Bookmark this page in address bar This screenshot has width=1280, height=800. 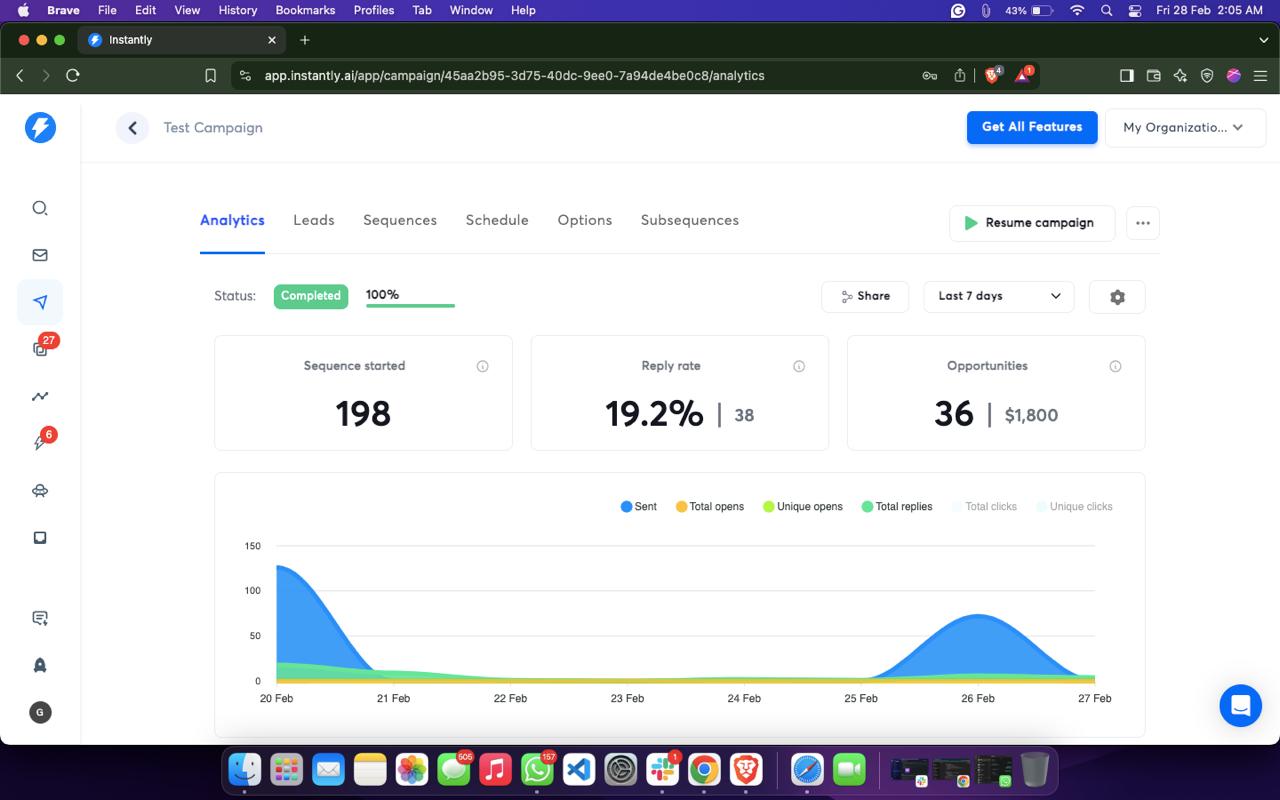pyautogui.click(x=210, y=75)
